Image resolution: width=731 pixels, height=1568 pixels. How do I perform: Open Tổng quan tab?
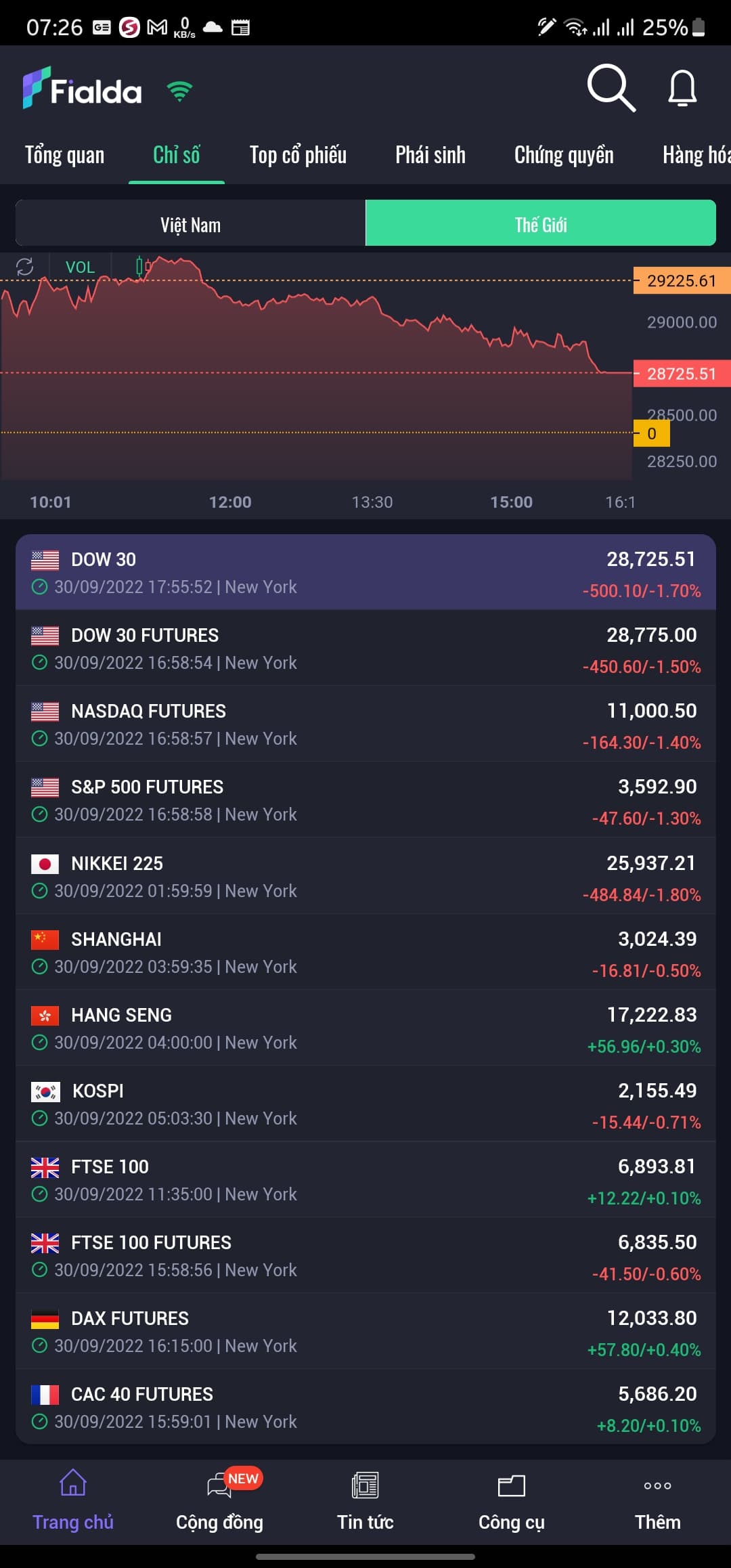pos(64,155)
